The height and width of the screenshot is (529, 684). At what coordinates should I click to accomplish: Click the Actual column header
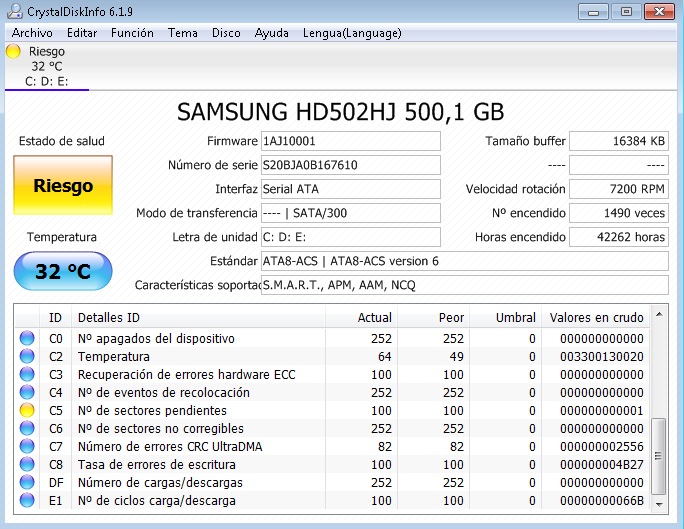pos(361,317)
